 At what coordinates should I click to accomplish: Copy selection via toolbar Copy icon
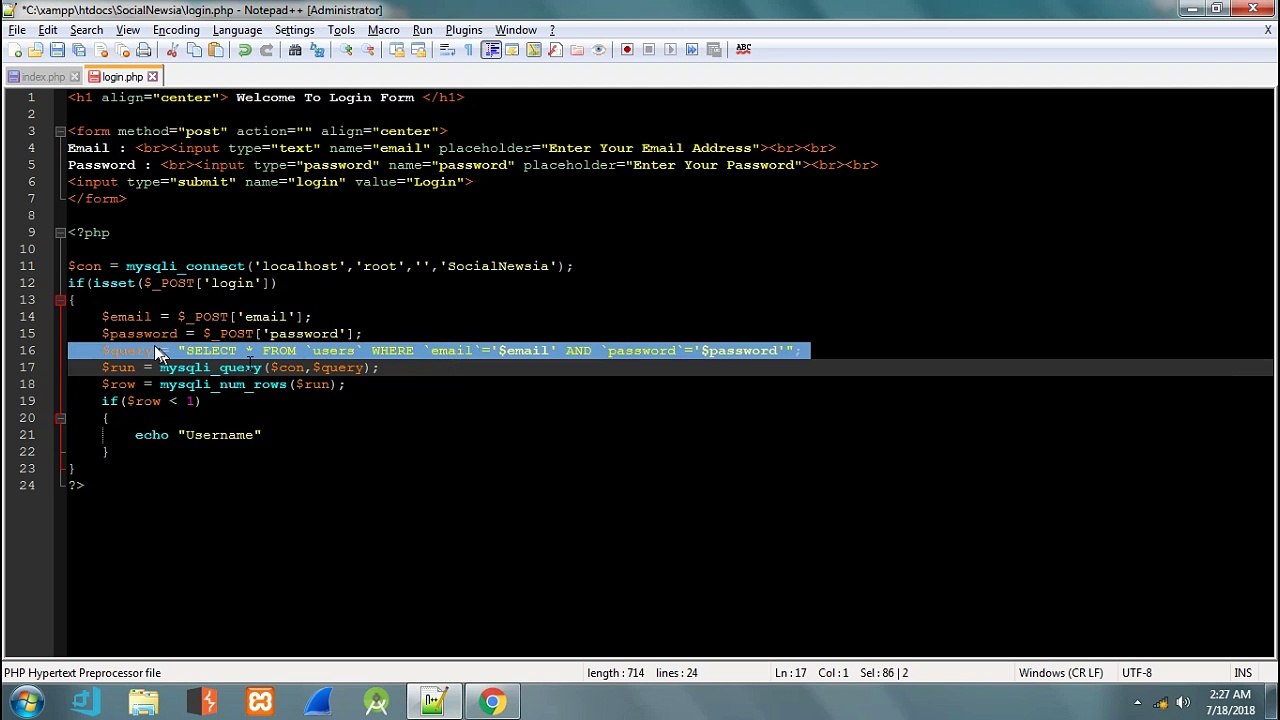pyautogui.click(x=194, y=49)
